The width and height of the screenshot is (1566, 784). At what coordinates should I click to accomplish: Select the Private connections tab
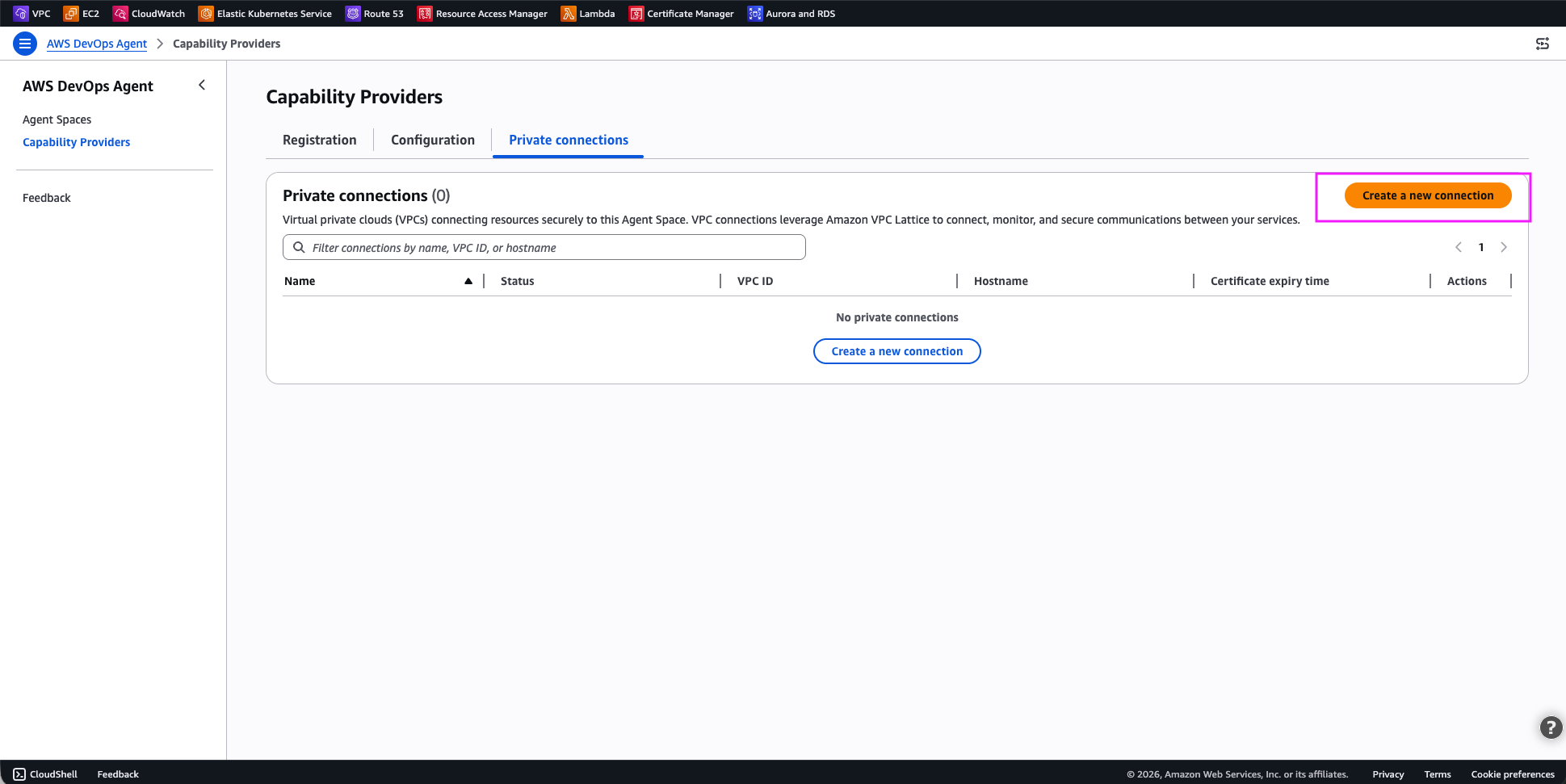coord(569,140)
